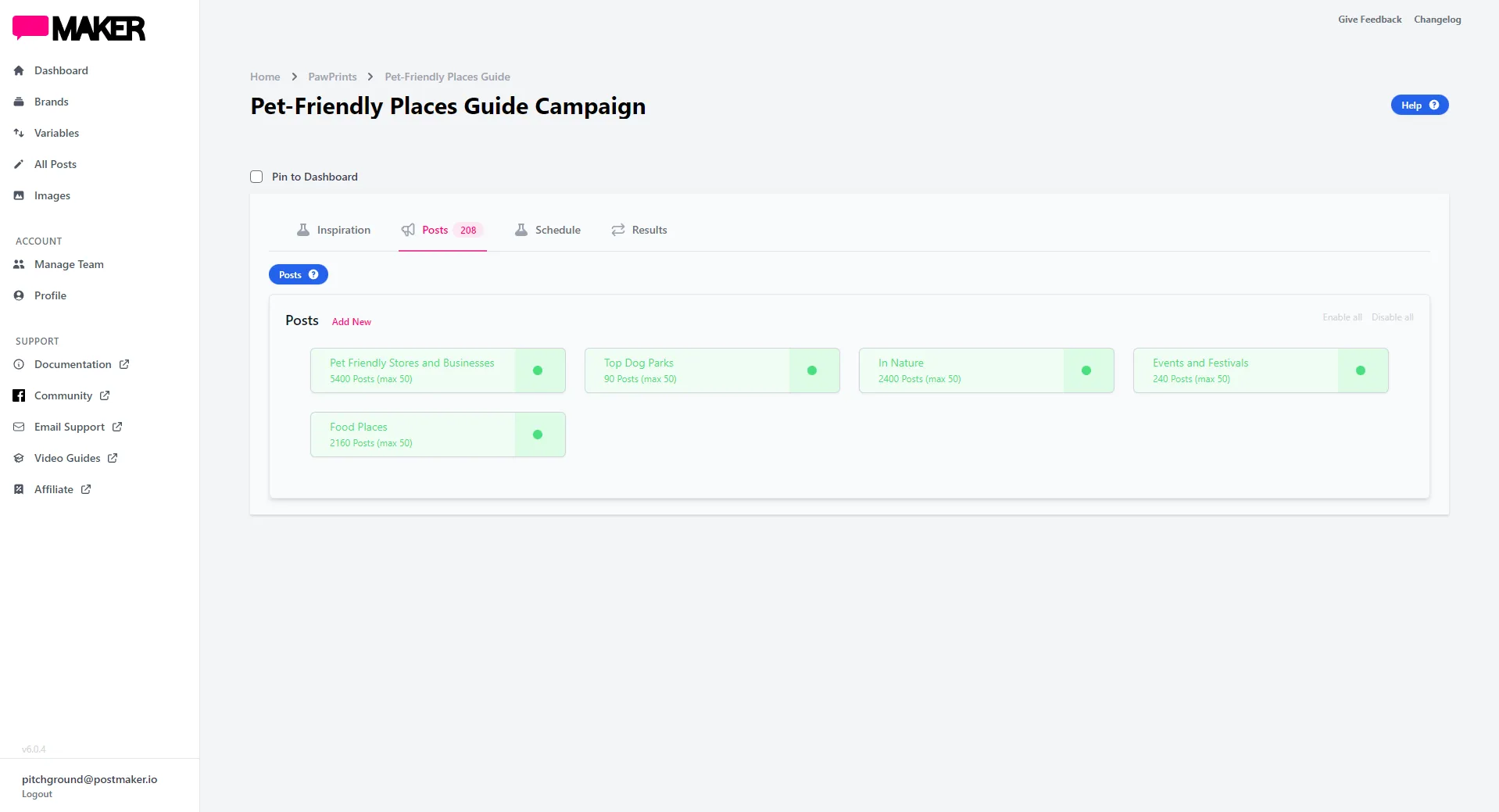Click the Logout link
This screenshot has height=812, width=1499.
(37, 794)
